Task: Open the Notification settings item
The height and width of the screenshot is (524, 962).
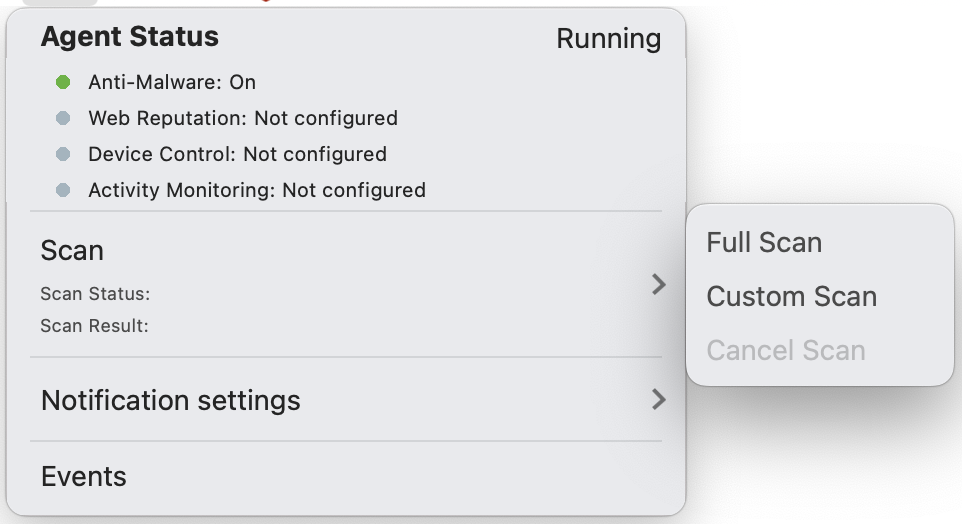Action: coord(170,401)
